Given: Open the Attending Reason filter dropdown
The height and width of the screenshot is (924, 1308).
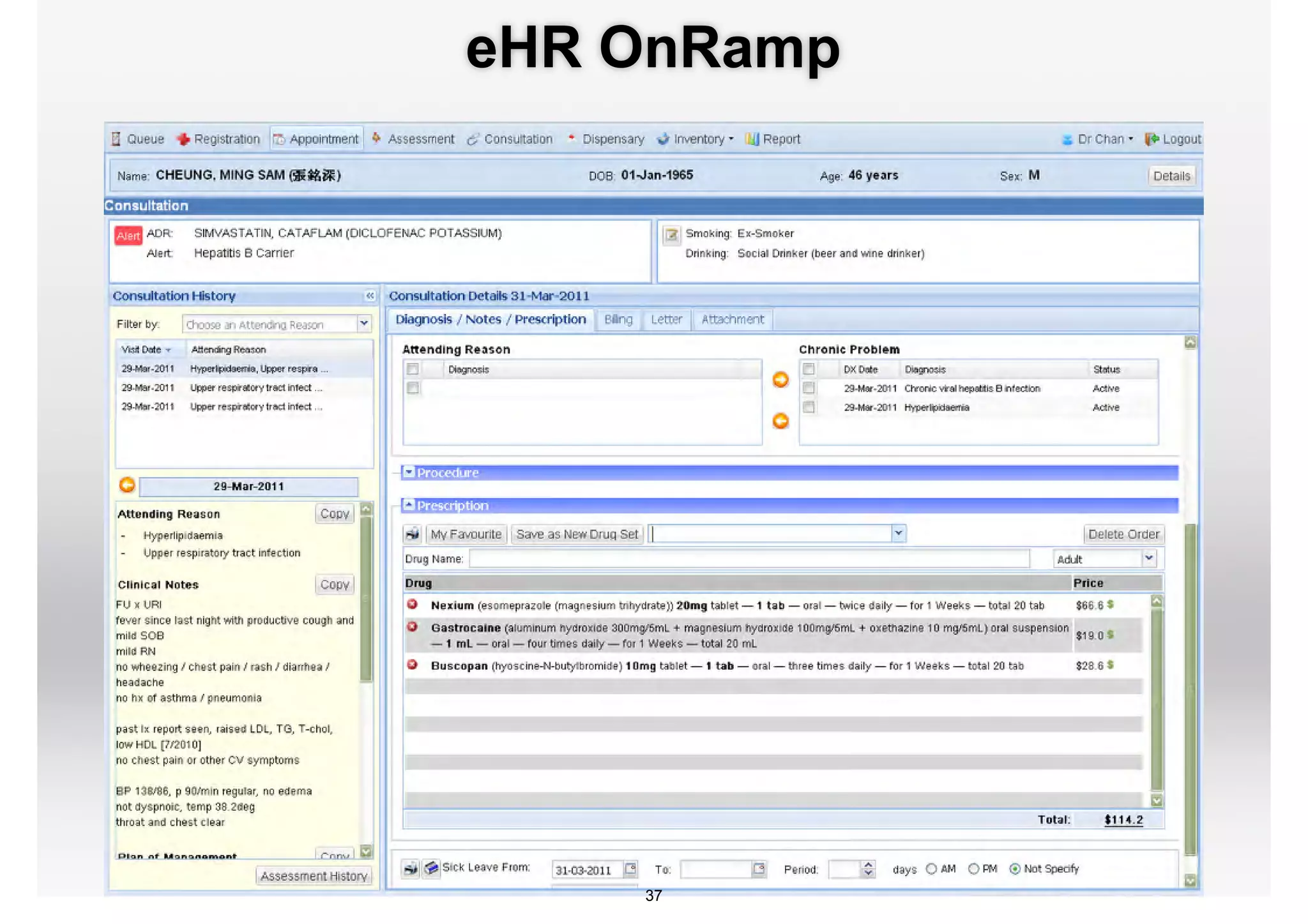Looking at the screenshot, I should pos(364,324).
